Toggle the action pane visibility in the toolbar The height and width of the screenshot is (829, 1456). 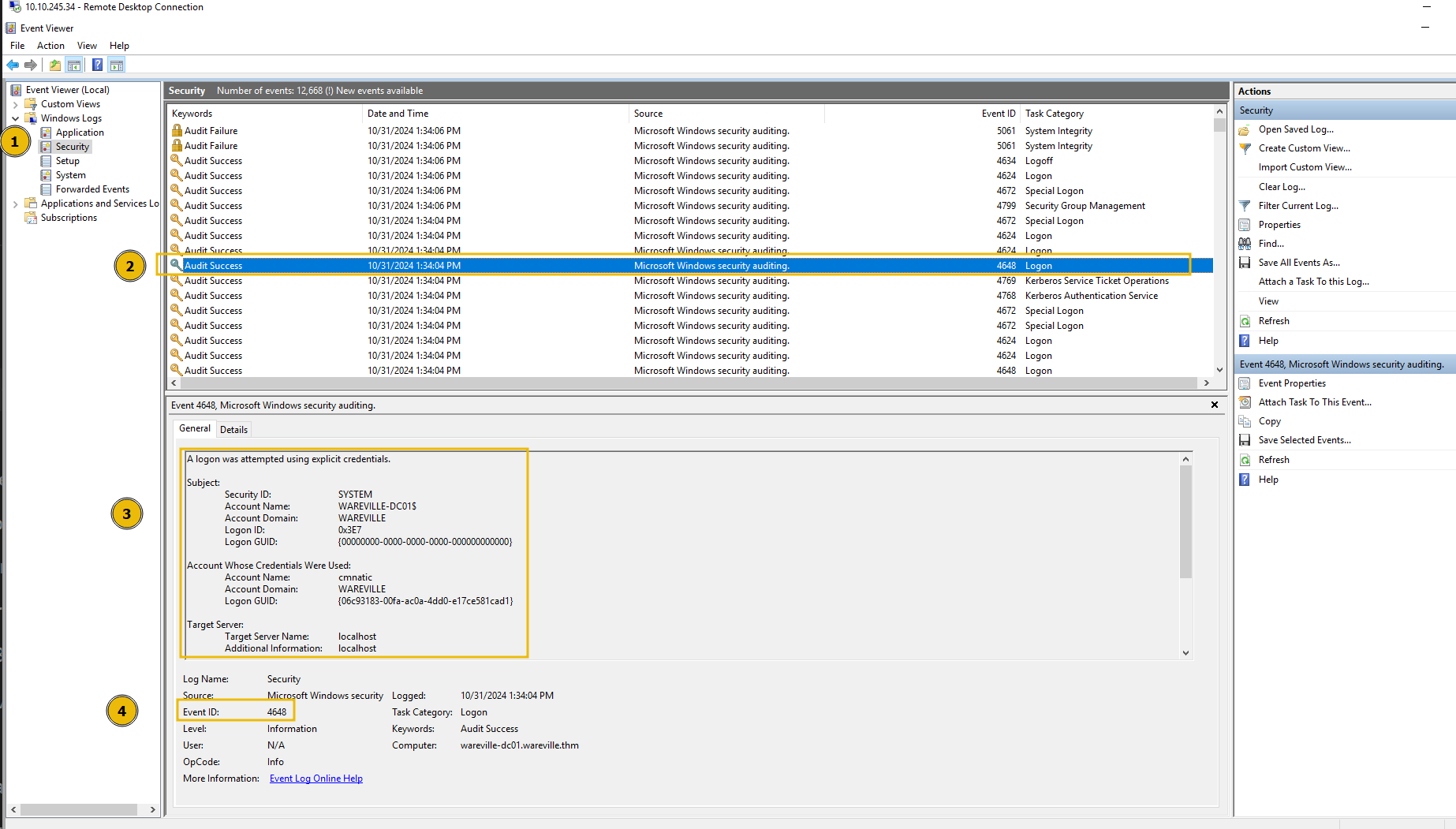pos(116,65)
